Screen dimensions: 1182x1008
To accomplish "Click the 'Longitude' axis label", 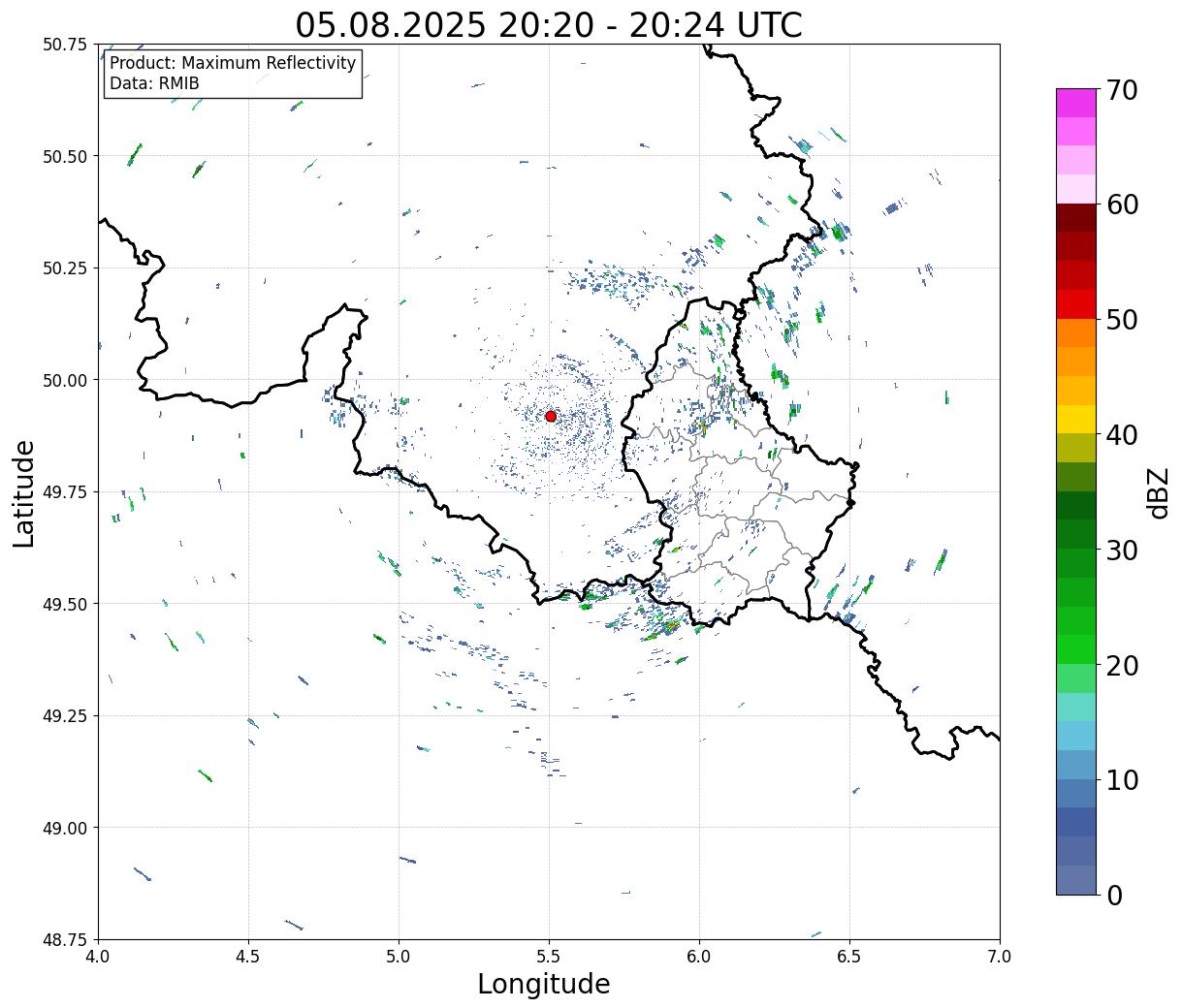I will pyautogui.click(x=544, y=984).
